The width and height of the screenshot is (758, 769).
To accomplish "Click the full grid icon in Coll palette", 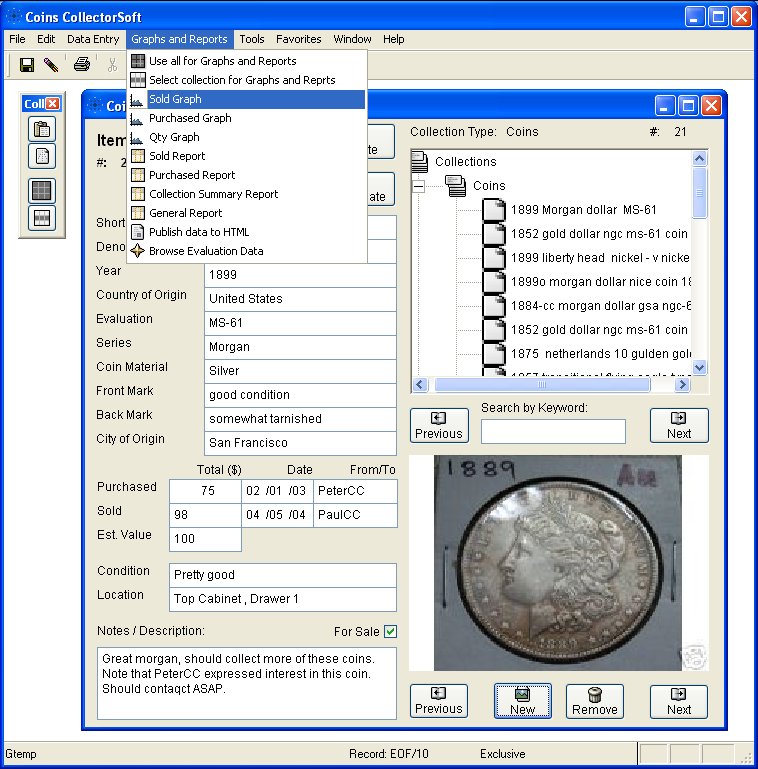I will [42, 190].
